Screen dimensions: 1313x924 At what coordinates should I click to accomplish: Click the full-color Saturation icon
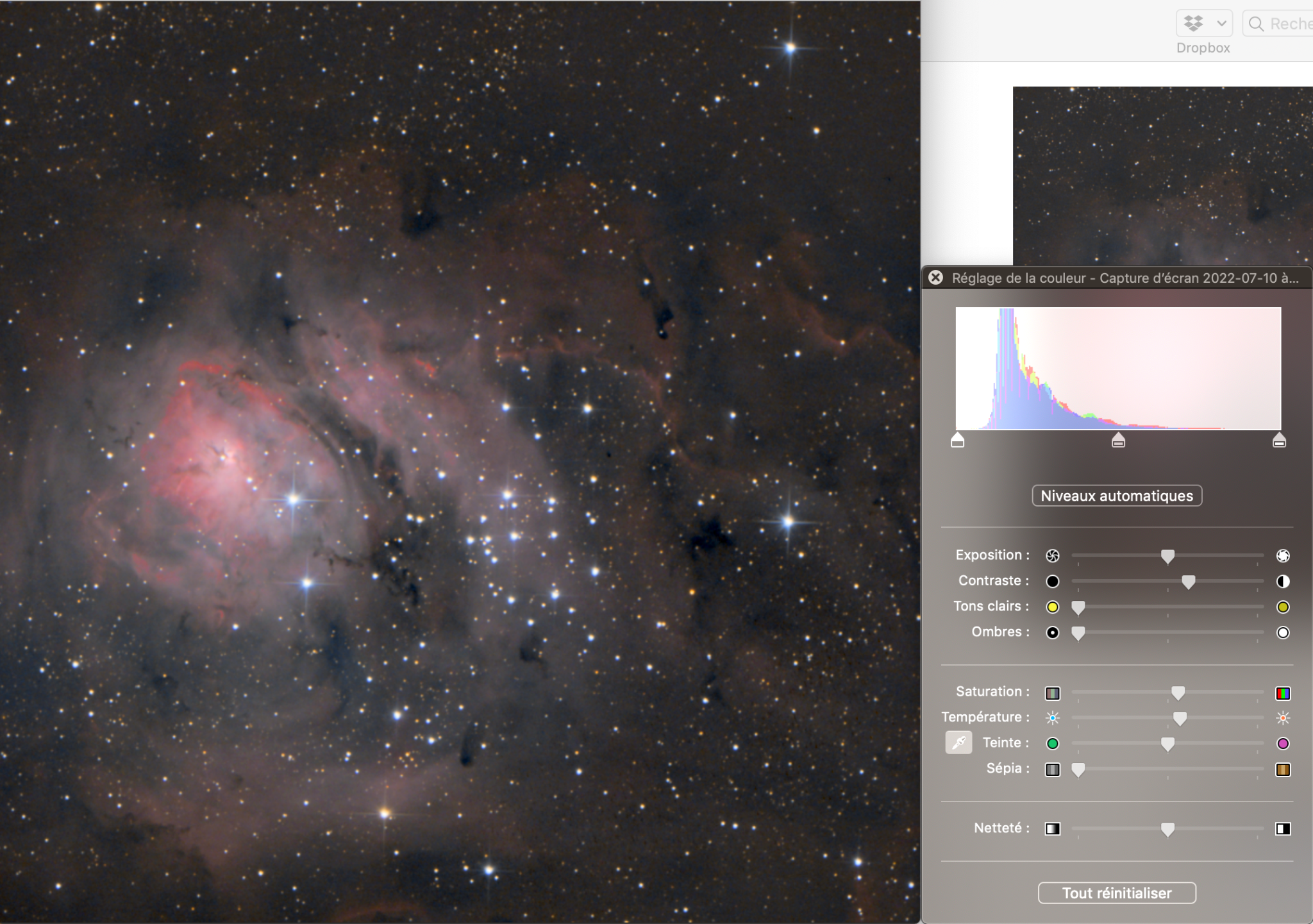[1283, 693]
